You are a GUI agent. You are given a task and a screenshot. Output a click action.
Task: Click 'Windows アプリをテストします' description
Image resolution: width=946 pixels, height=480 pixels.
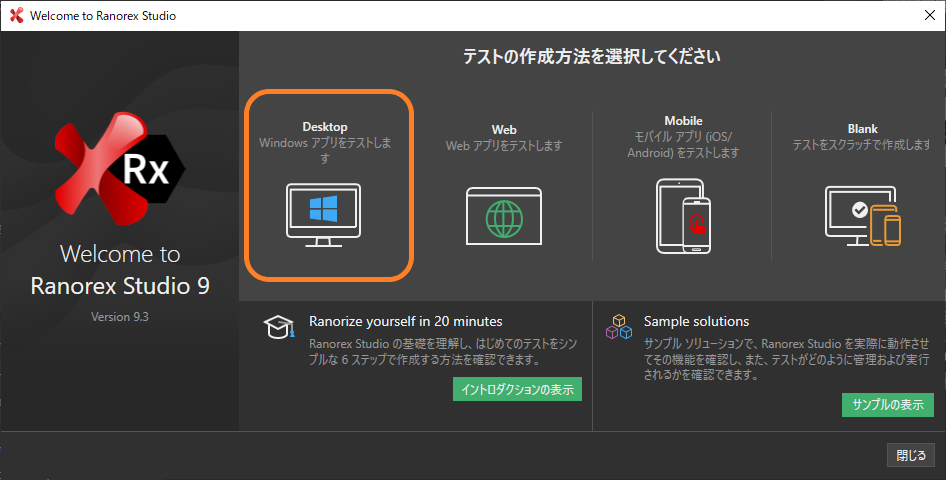(325, 150)
